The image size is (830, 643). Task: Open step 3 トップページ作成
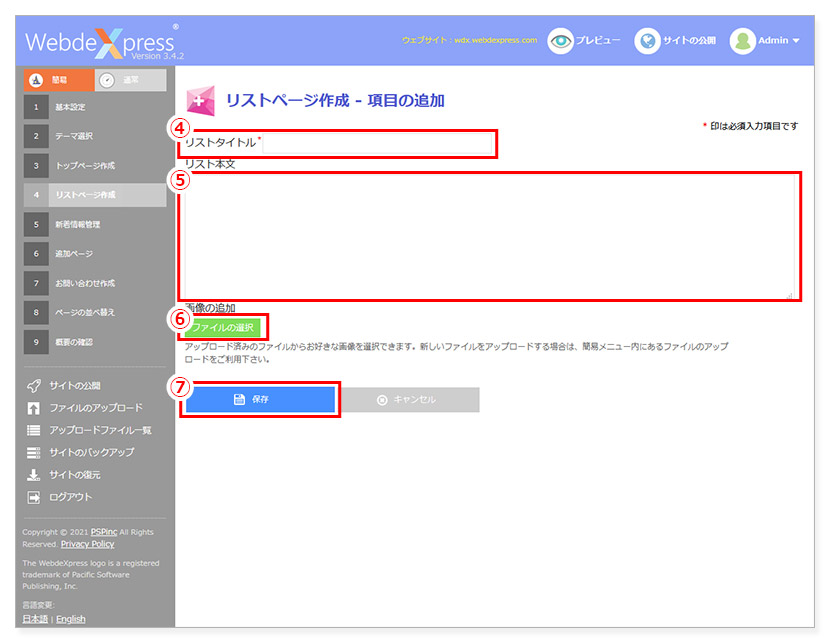click(x=95, y=166)
